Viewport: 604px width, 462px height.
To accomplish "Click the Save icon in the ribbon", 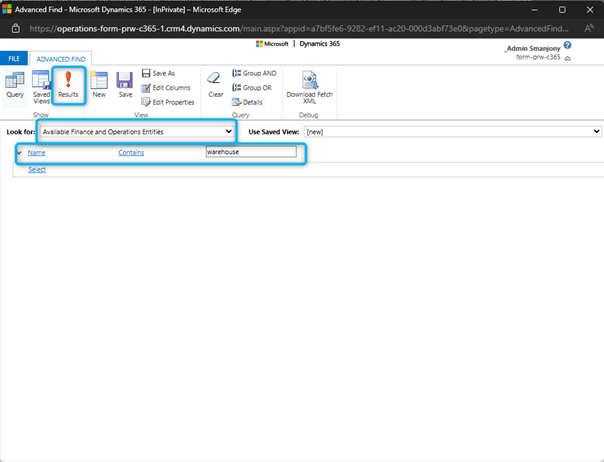I will (x=124, y=85).
